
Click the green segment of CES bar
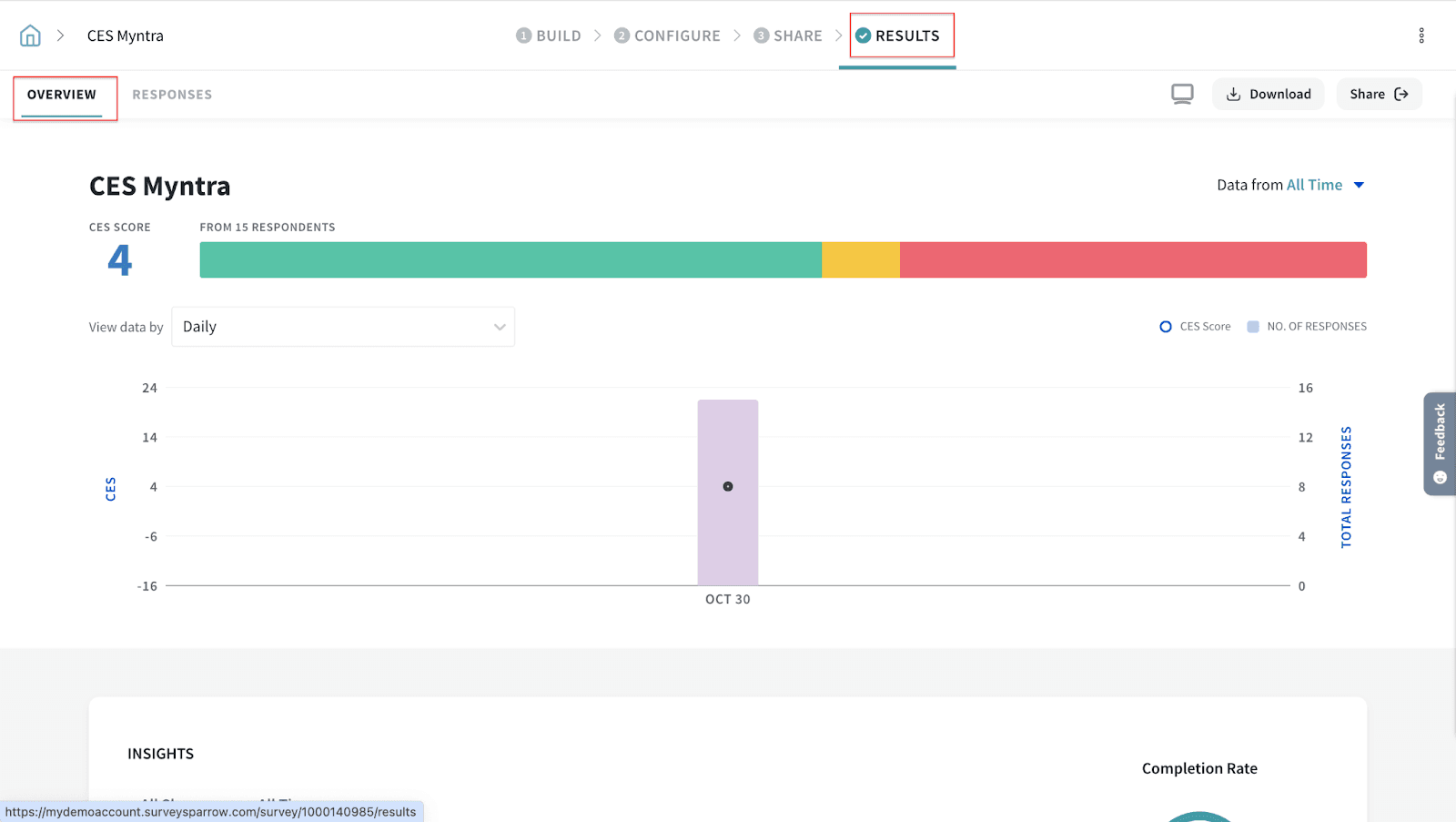510,259
